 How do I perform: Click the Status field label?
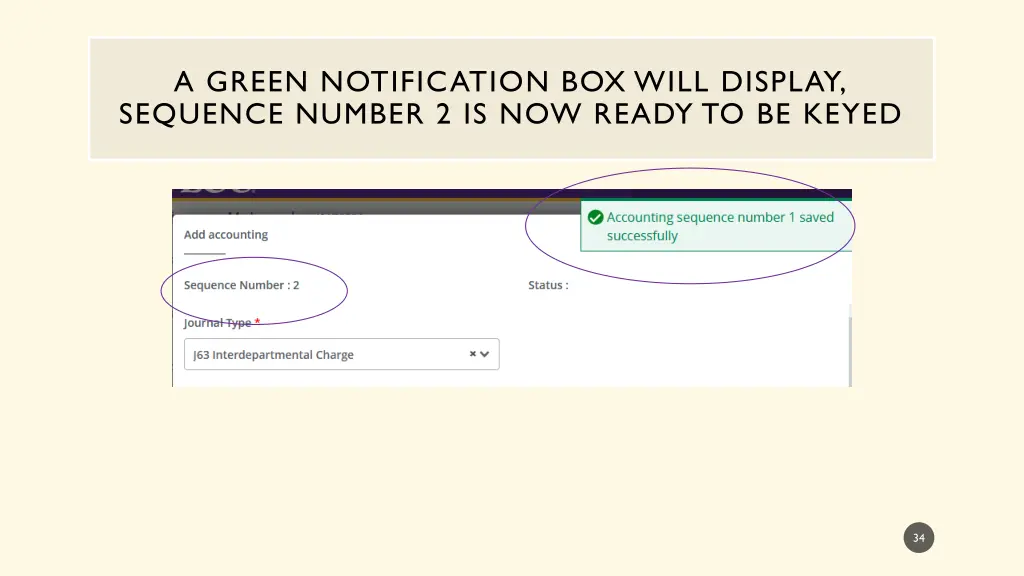[x=548, y=285]
